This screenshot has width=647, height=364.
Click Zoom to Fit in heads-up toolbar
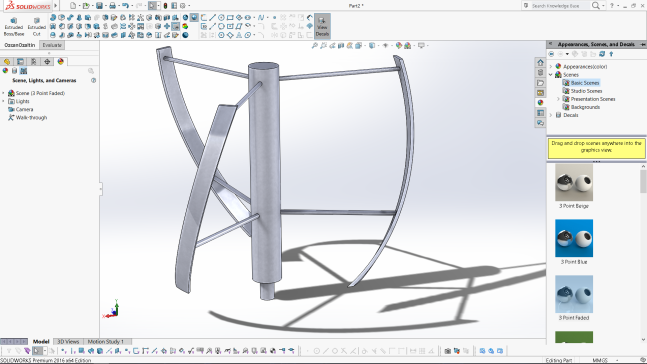point(315,45)
